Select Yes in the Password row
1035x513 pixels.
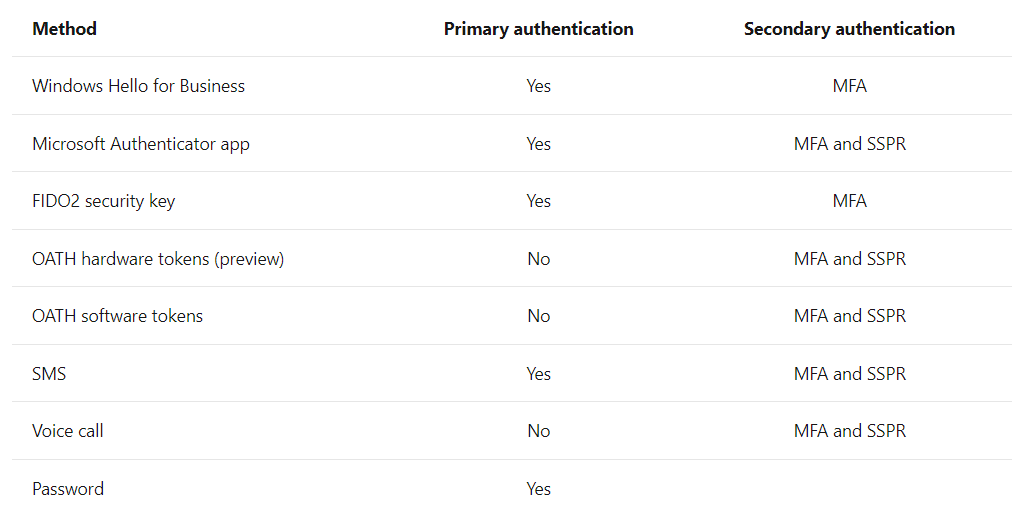click(538, 489)
